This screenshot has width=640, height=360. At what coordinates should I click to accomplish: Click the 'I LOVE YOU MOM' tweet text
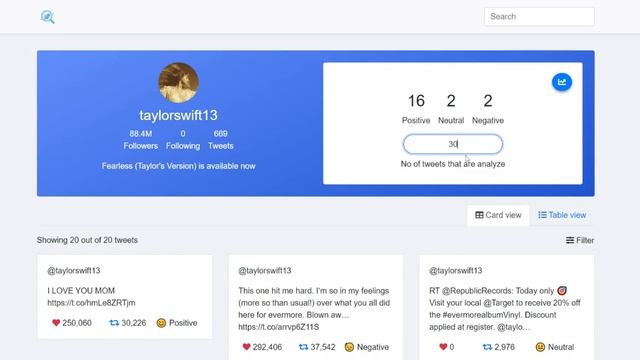pos(81,291)
